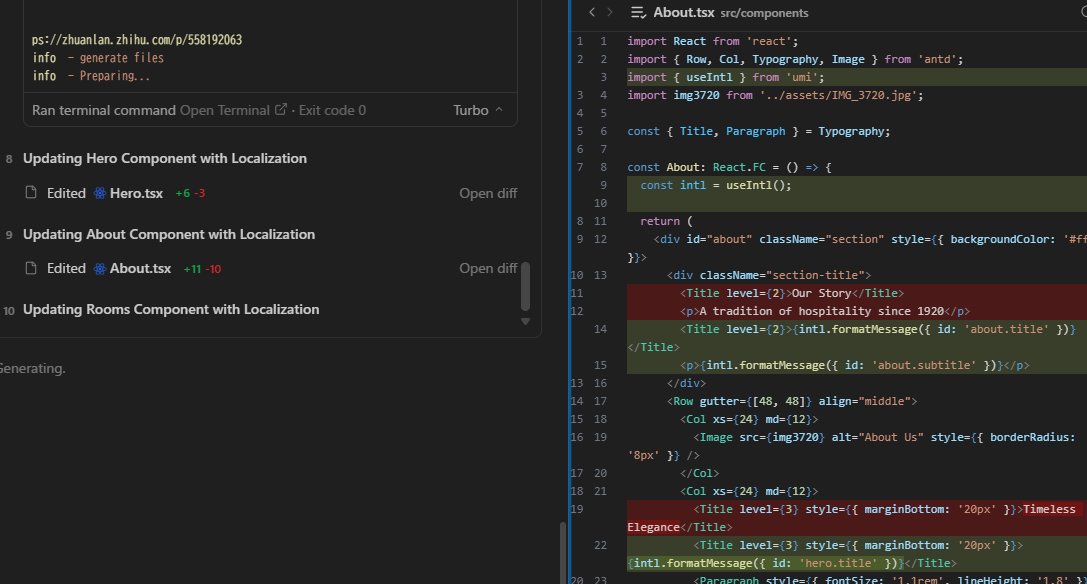Open the list icon beside About.tsx

tap(638, 12)
